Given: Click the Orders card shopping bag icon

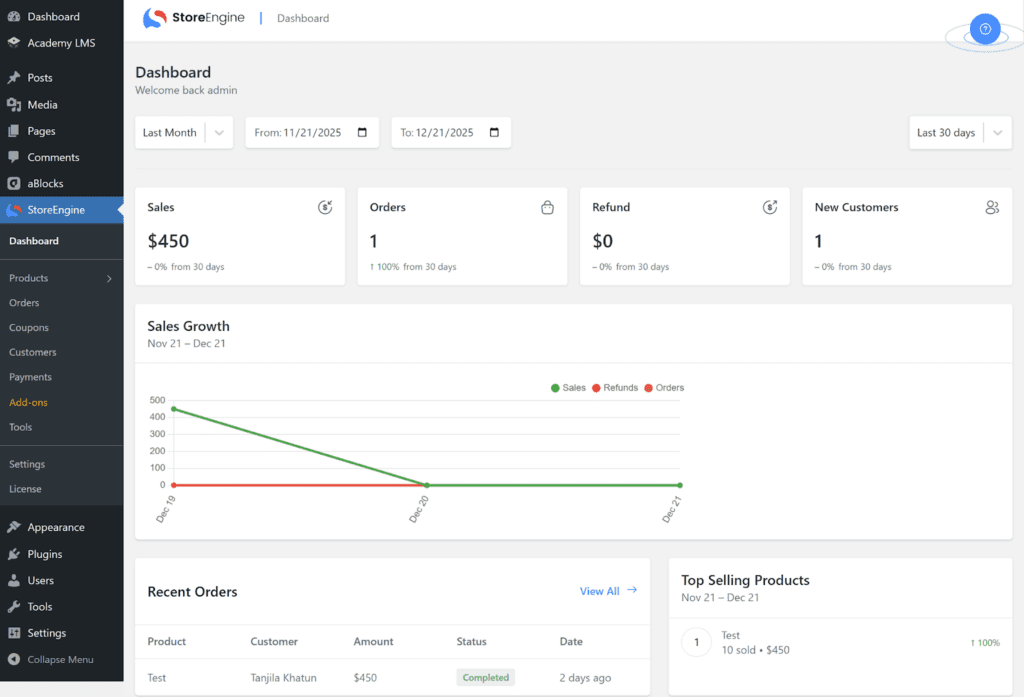Looking at the screenshot, I should pyautogui.click(x=547, y=208).
